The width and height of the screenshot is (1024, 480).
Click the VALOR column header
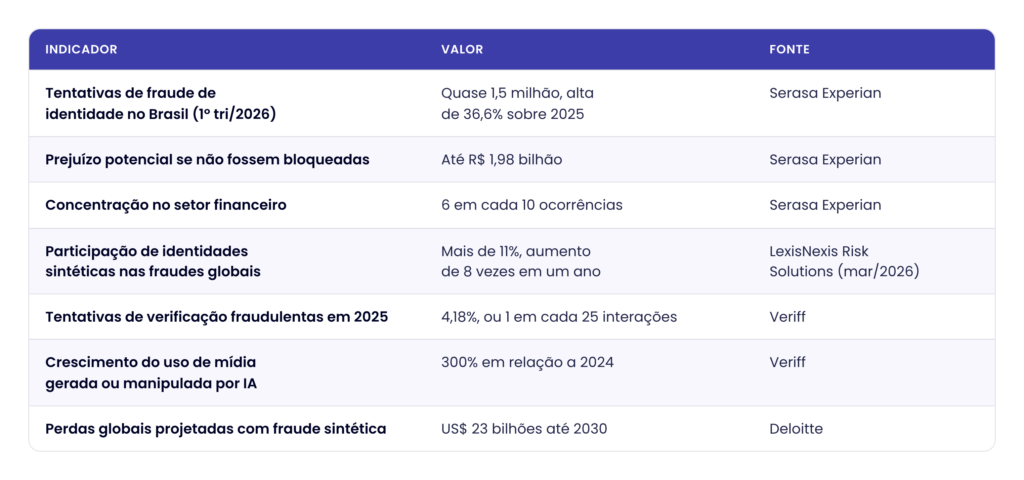point(462,50)
